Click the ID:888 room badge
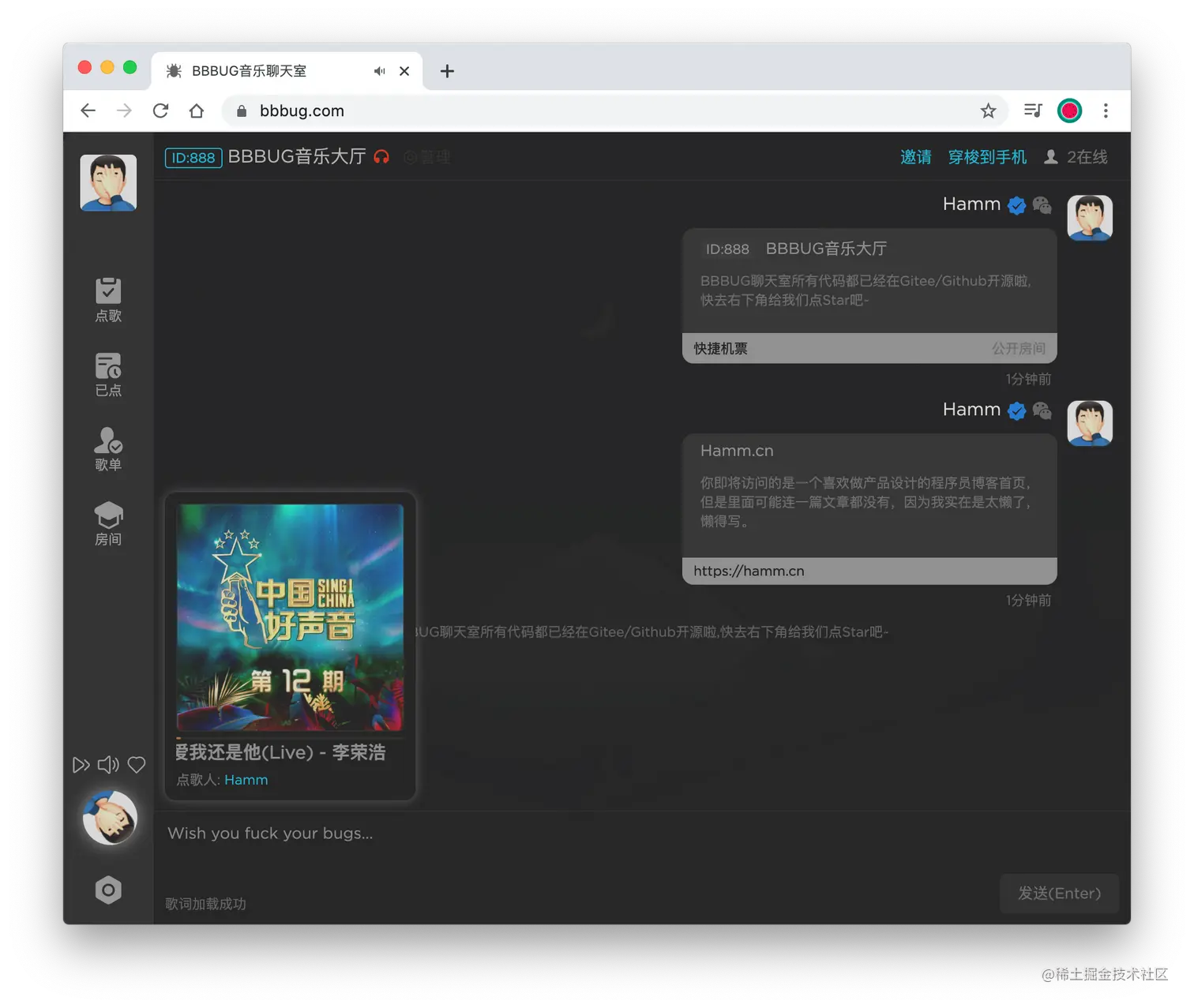Screen dimensions: 1194x1008 193,158
